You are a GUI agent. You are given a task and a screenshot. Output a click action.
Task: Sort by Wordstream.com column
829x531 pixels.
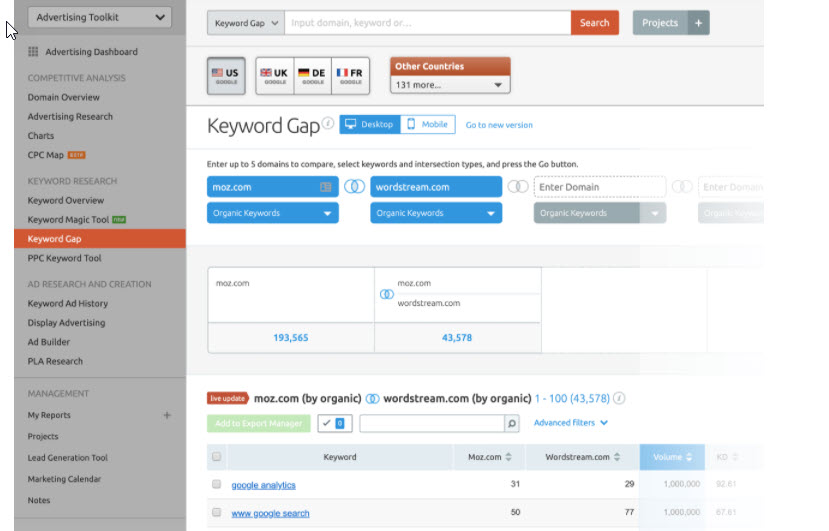[x=582, y=457]
